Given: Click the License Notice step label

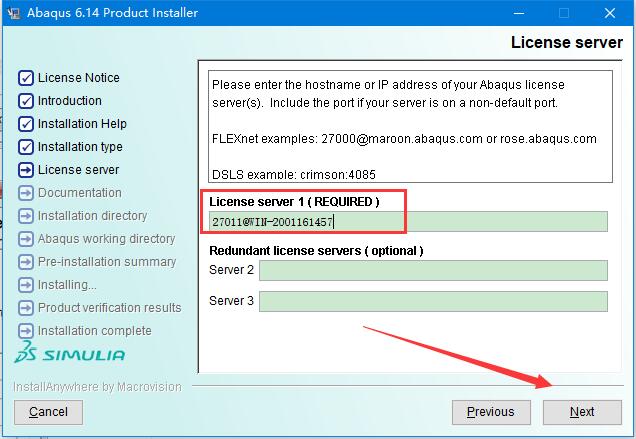Looking at the screenshot, I should click(79, 77).
